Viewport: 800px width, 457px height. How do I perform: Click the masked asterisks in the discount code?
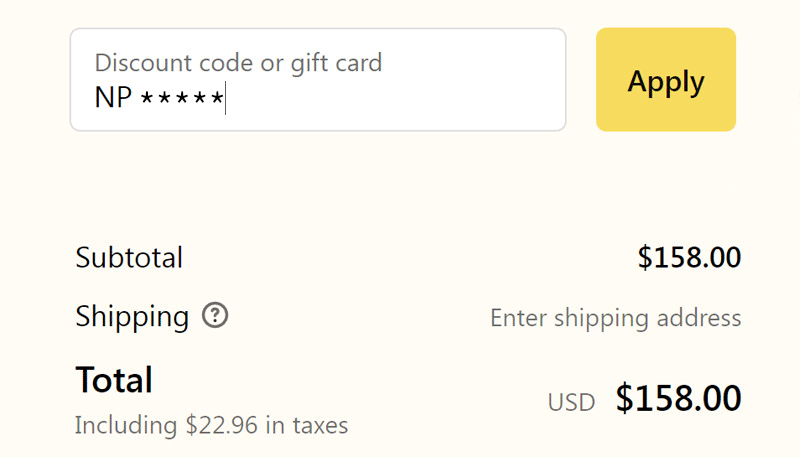(181, 98)
